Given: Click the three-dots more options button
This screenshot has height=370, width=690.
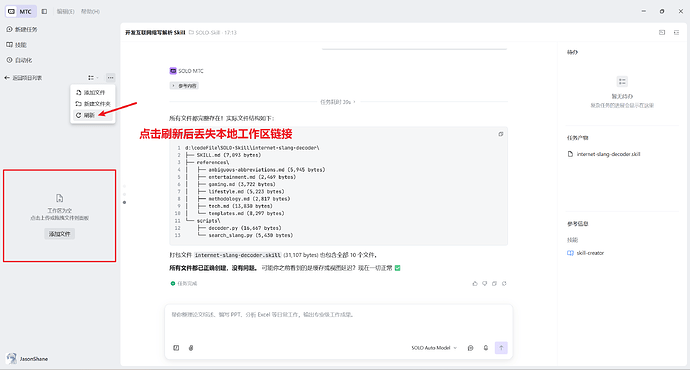Looking at the screenshot, I should tap(110, 78).
